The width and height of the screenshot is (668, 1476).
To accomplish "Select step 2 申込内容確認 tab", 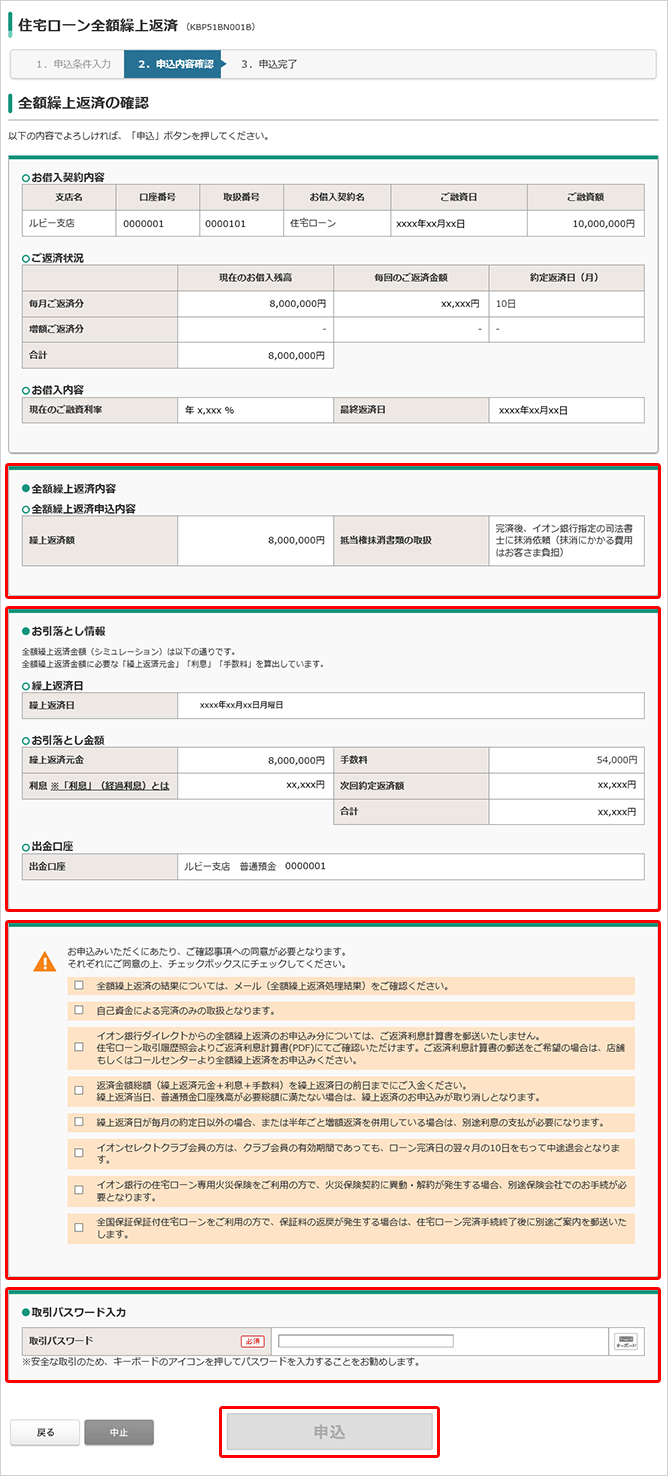I will (175, 64).
